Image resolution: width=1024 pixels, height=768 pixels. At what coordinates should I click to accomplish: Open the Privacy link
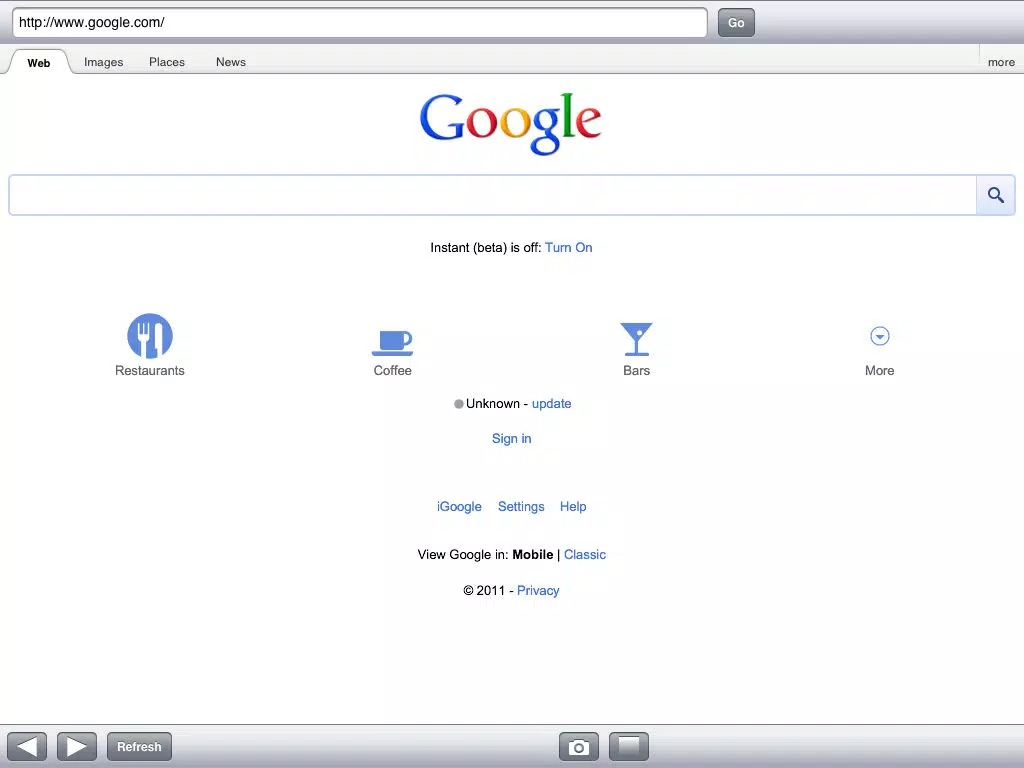point(537,590)
